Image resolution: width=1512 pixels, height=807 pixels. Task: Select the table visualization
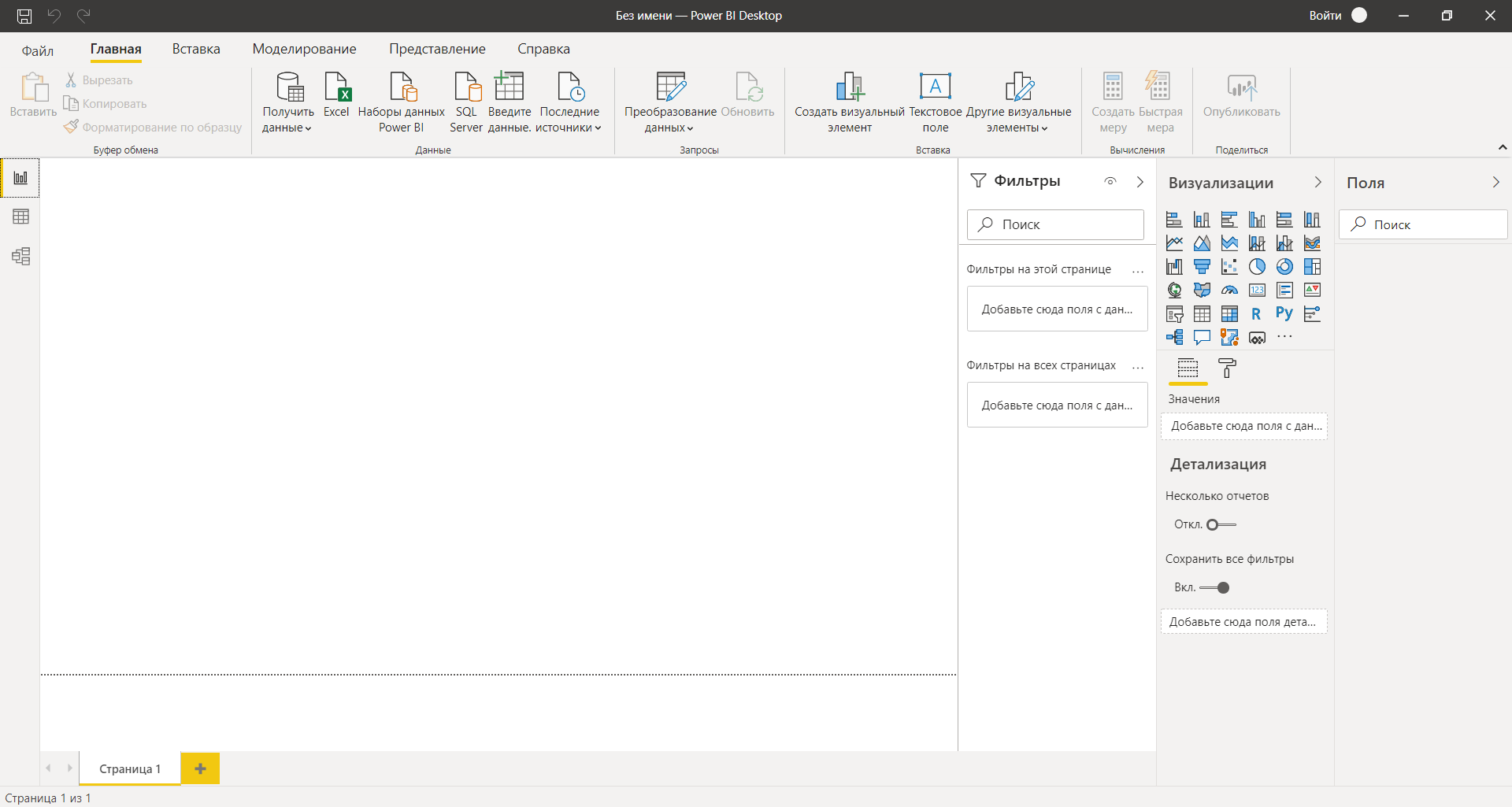[x=1202, y=314]
